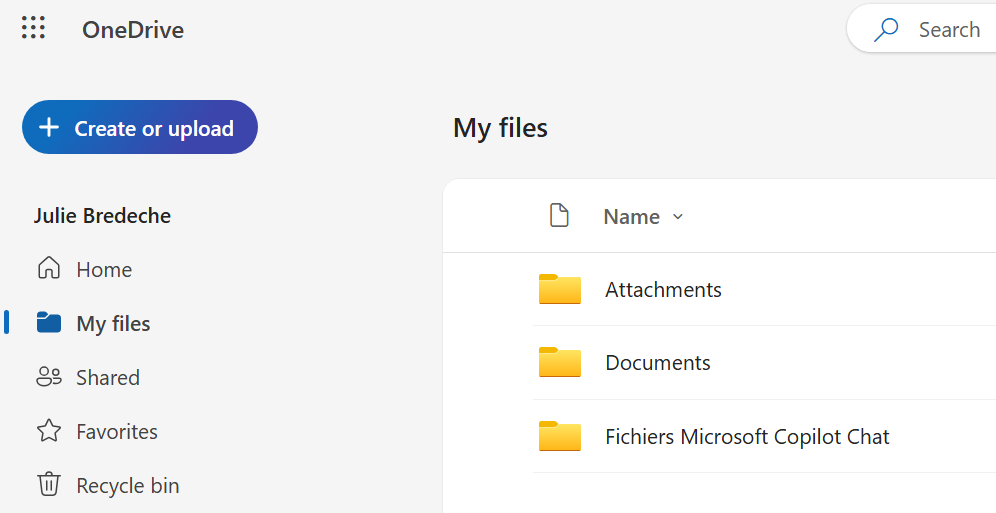Expand the Name column sort chevron

tap(678, 217)
